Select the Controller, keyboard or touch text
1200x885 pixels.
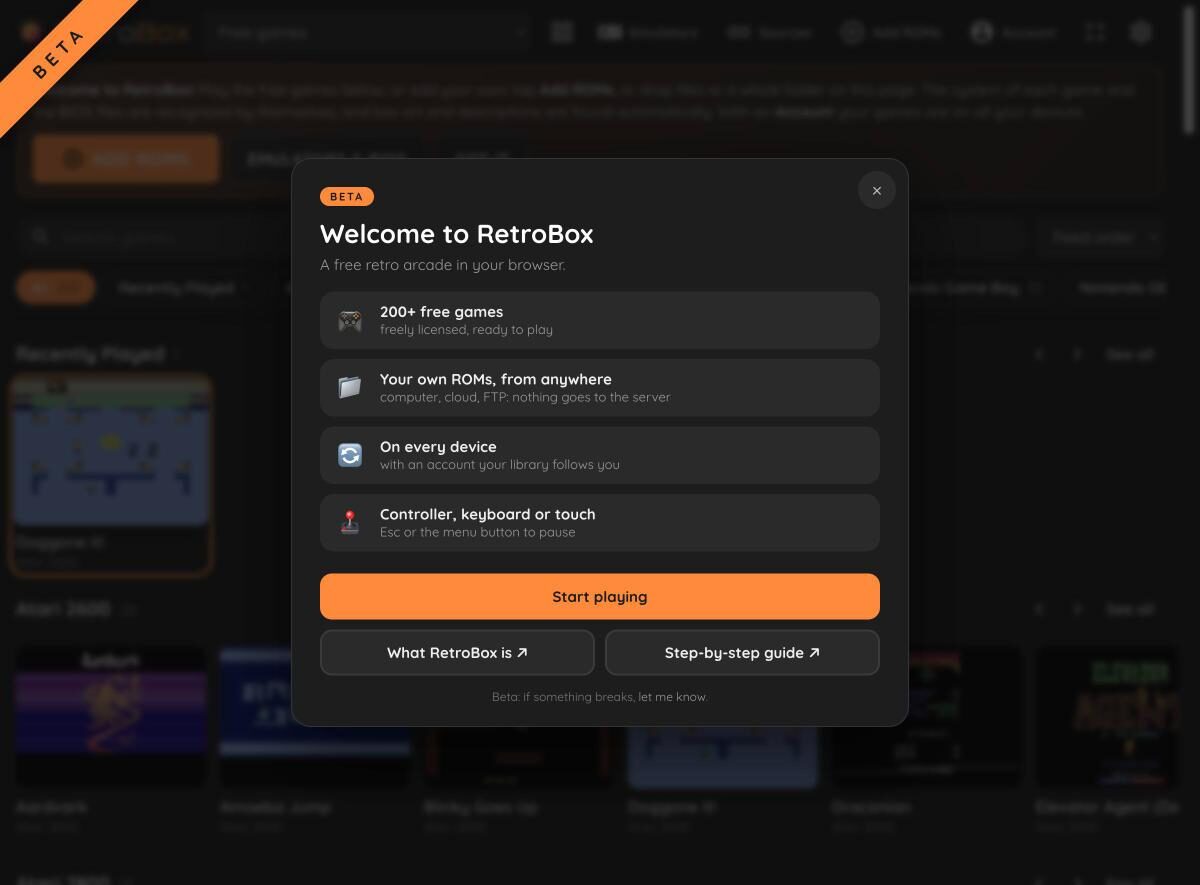pos(487,514)
